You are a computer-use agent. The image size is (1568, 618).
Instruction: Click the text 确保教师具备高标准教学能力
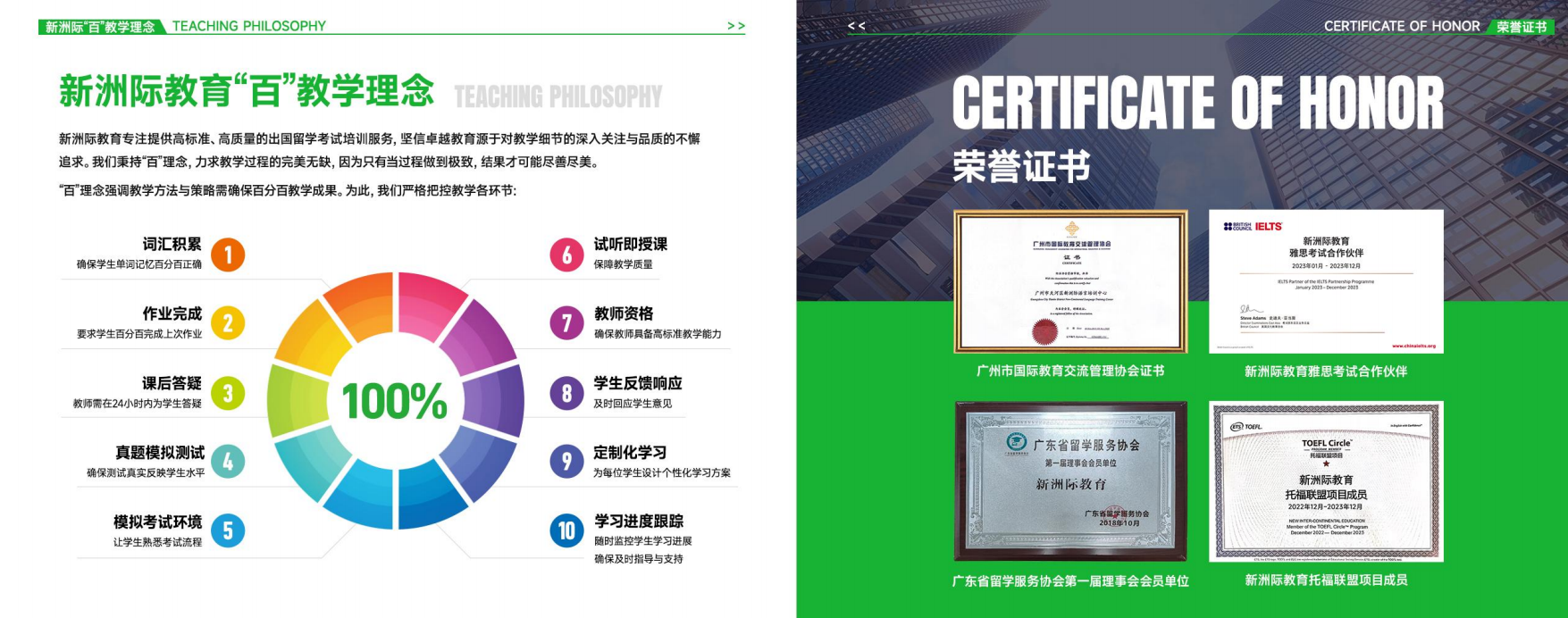point(658,334)
